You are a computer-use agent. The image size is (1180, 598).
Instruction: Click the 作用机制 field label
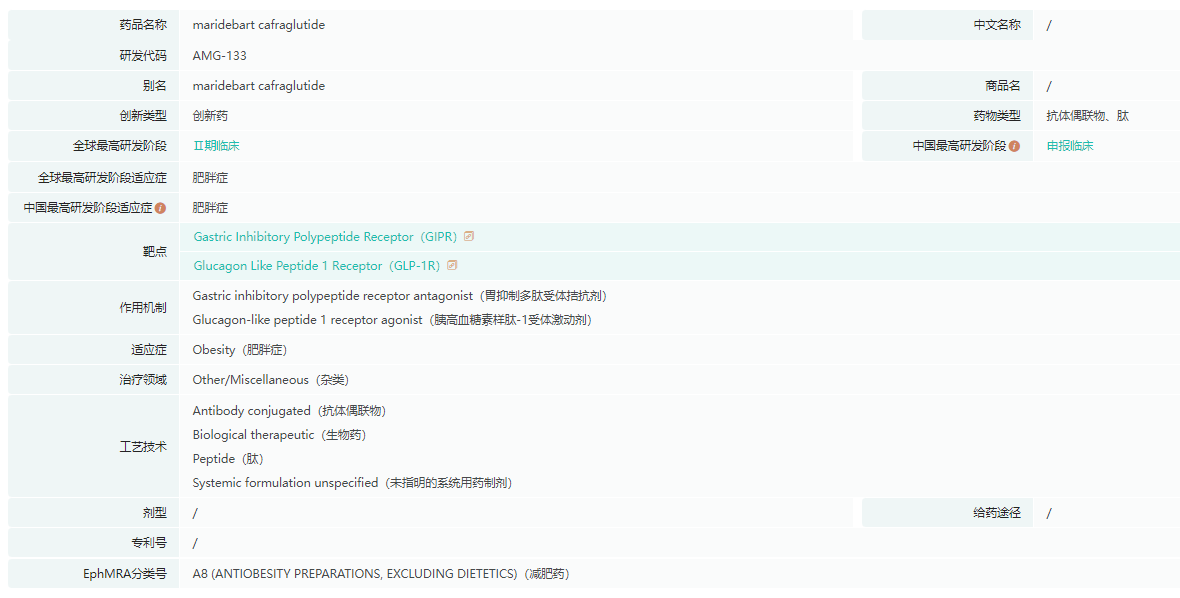[x=143, y=308]
